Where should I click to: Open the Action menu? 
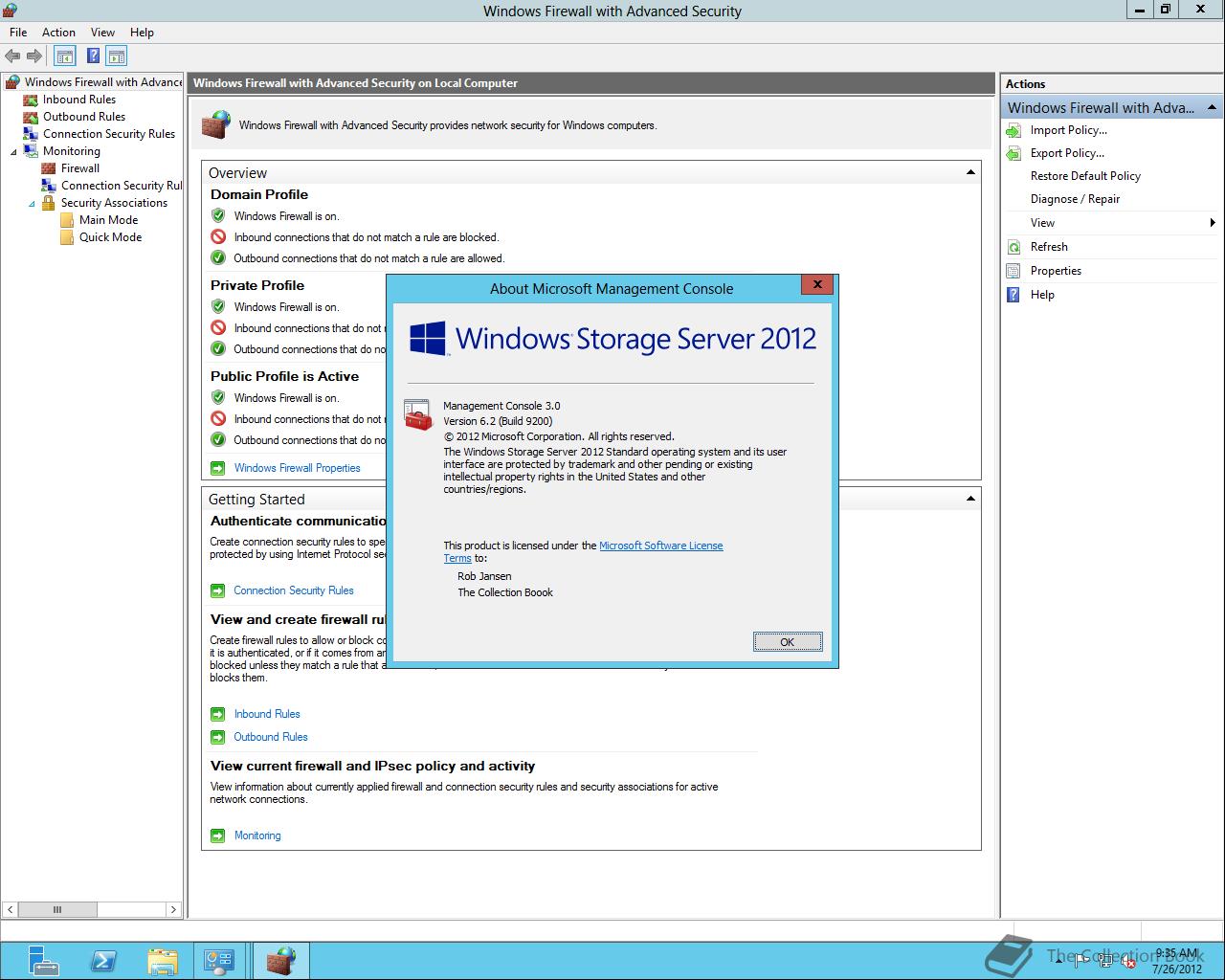pos(58,33)
